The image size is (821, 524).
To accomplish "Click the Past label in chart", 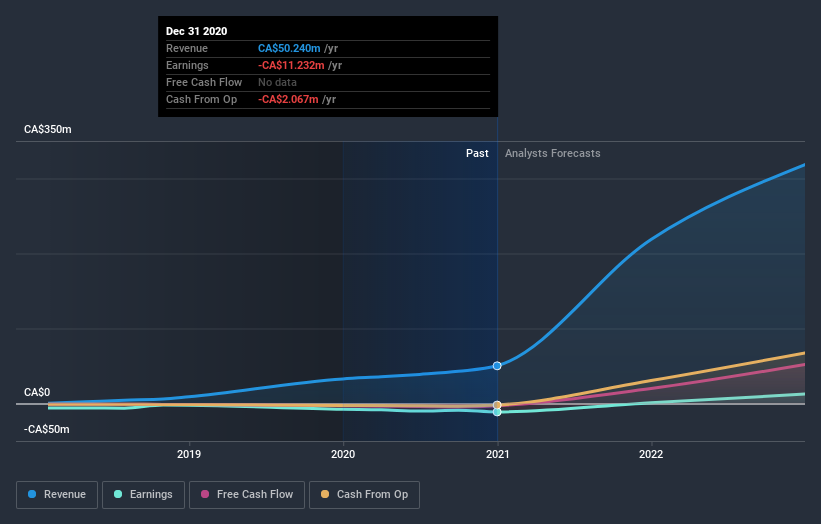I will pos(477,153).
